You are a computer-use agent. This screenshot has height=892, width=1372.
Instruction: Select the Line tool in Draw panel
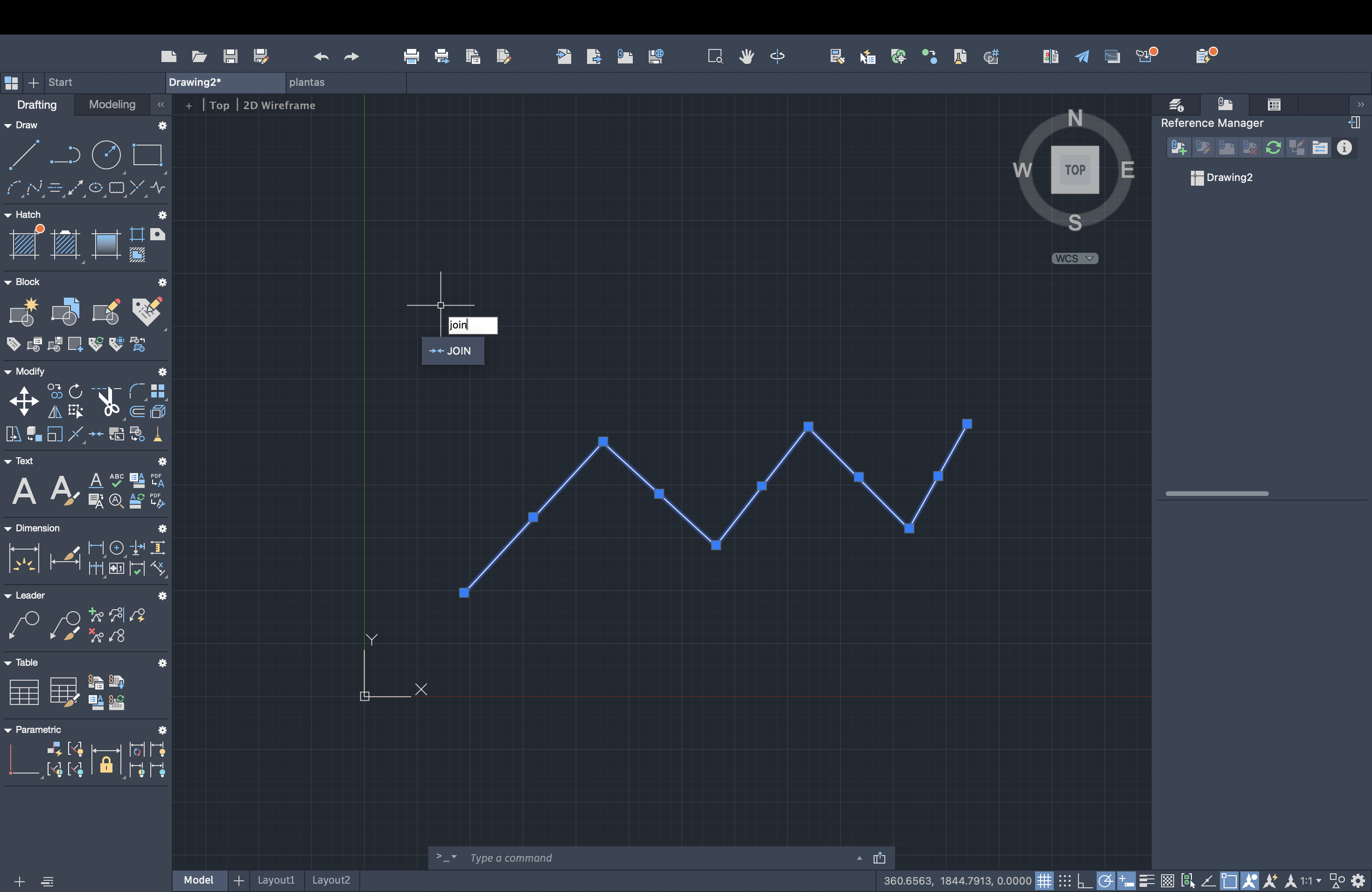[x=24, y=154]
